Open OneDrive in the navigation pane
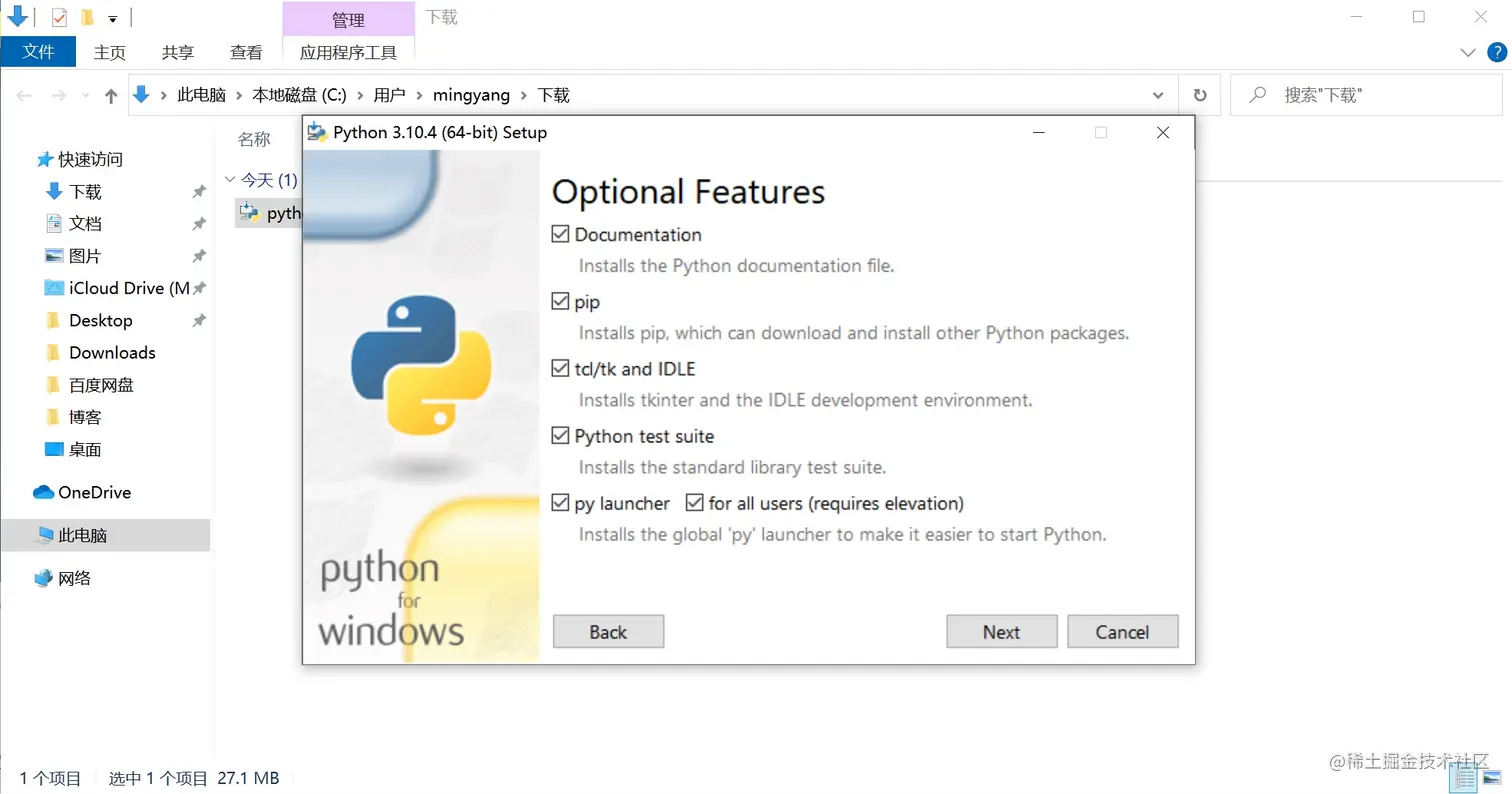The image size is (1512, 794). click(94, 492)
